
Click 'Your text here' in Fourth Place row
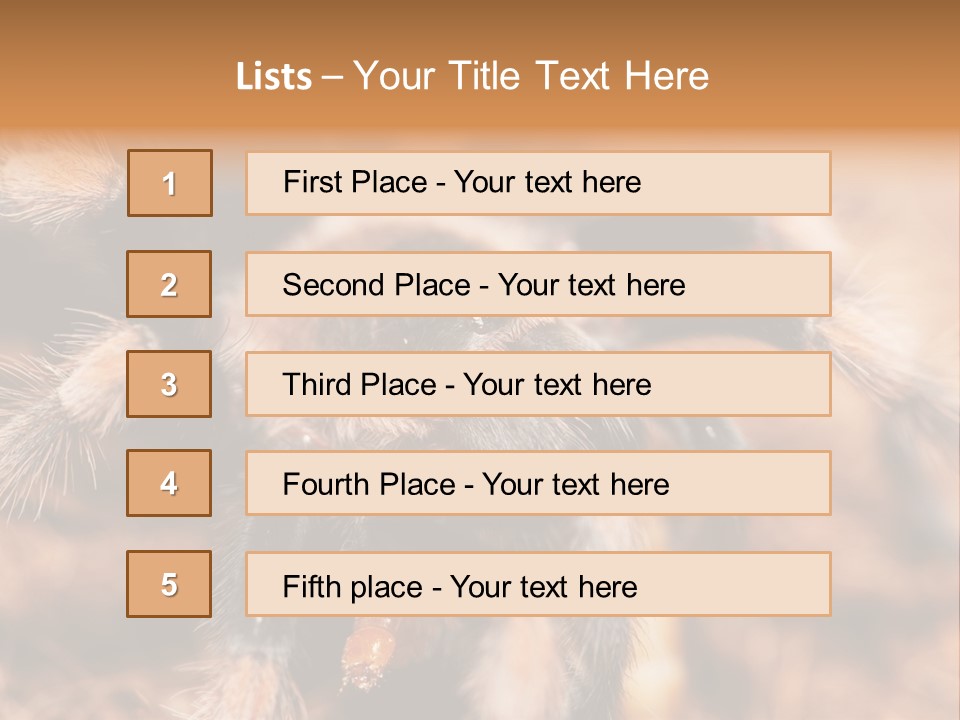tap(575, 485)
